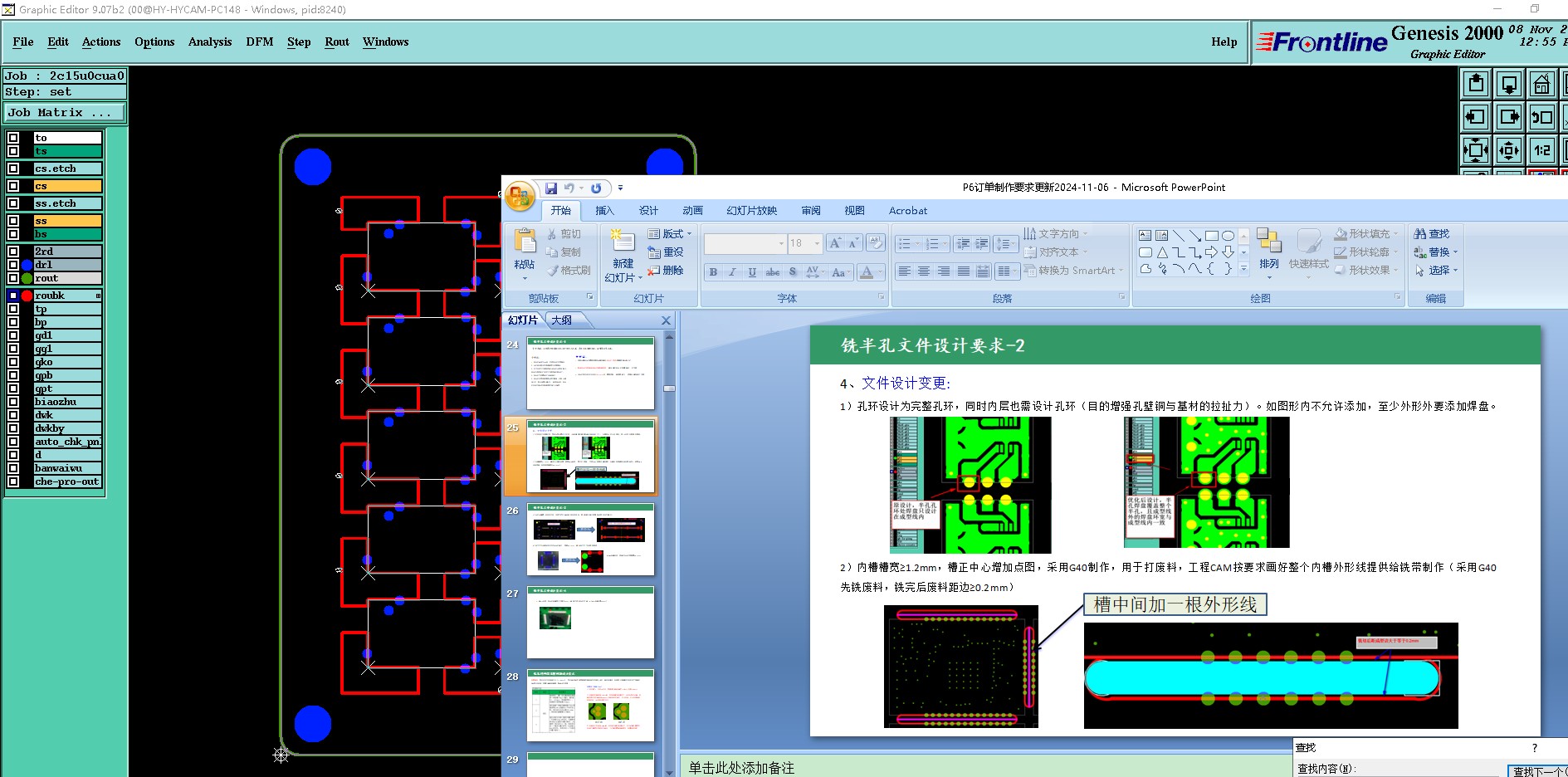Viewport: 1568px width, 777px height.
Task: Toggle checkbox for layer 'ss'
Action: point(13,221)
